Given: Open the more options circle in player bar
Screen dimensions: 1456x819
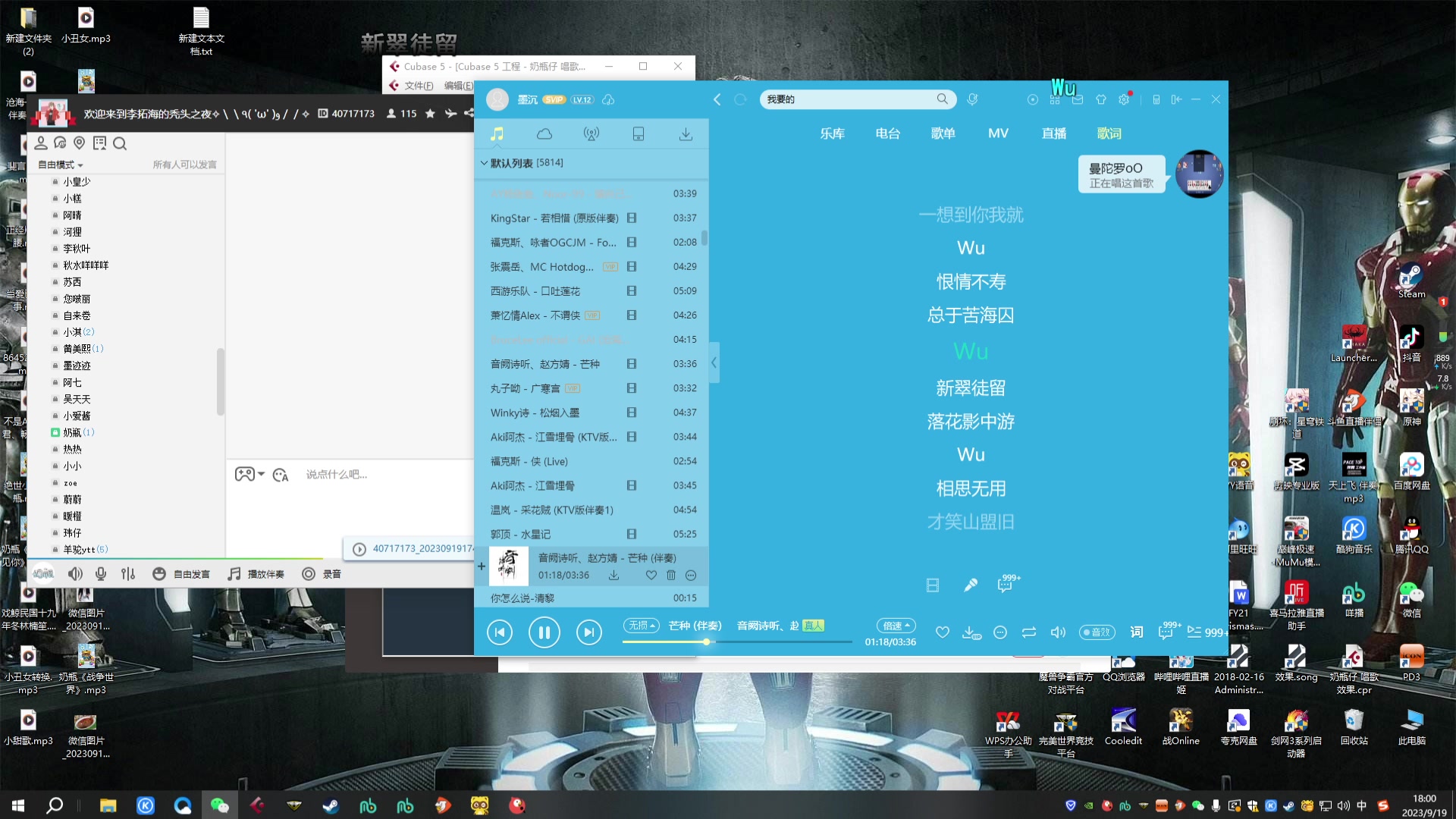Looking at the screenshot, I should click(x=1000, y=632).
